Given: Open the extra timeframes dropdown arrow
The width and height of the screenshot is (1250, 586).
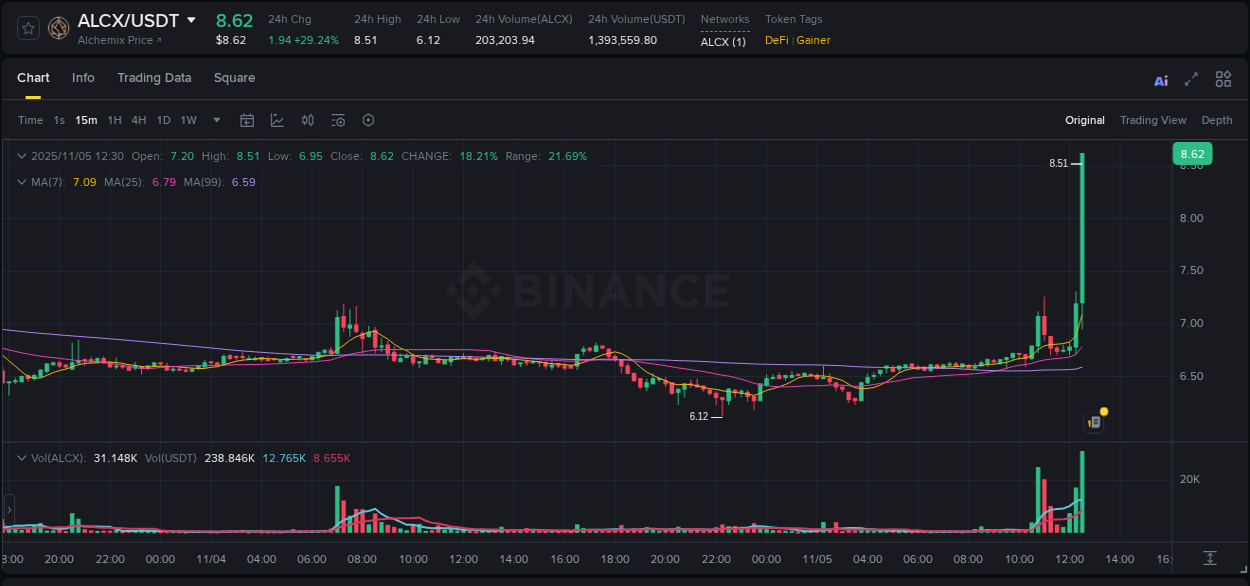Looking at the screenshot, I should click(216, 120).
